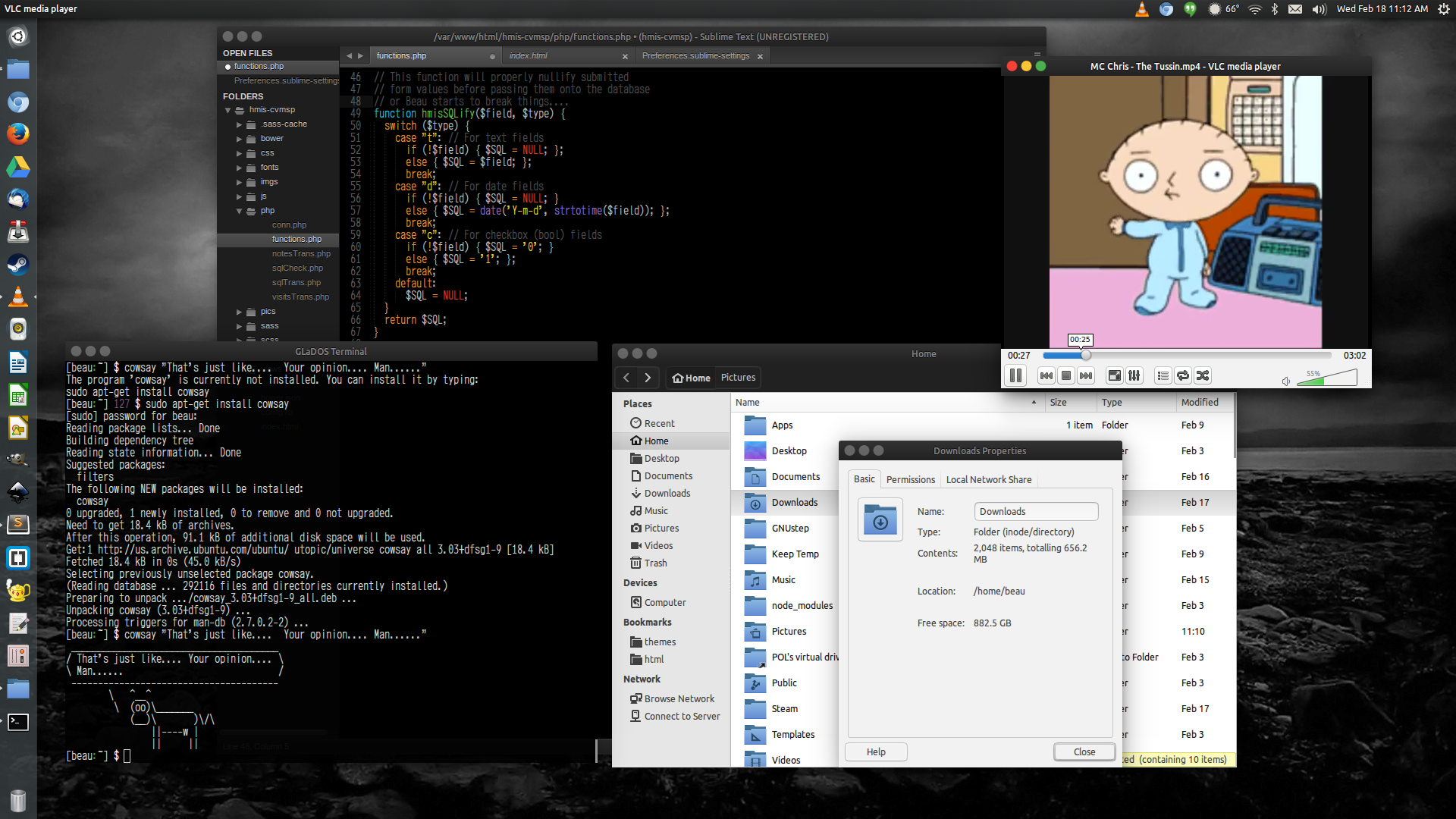Pause the VLC video playback

click(x=1015, y=375)
